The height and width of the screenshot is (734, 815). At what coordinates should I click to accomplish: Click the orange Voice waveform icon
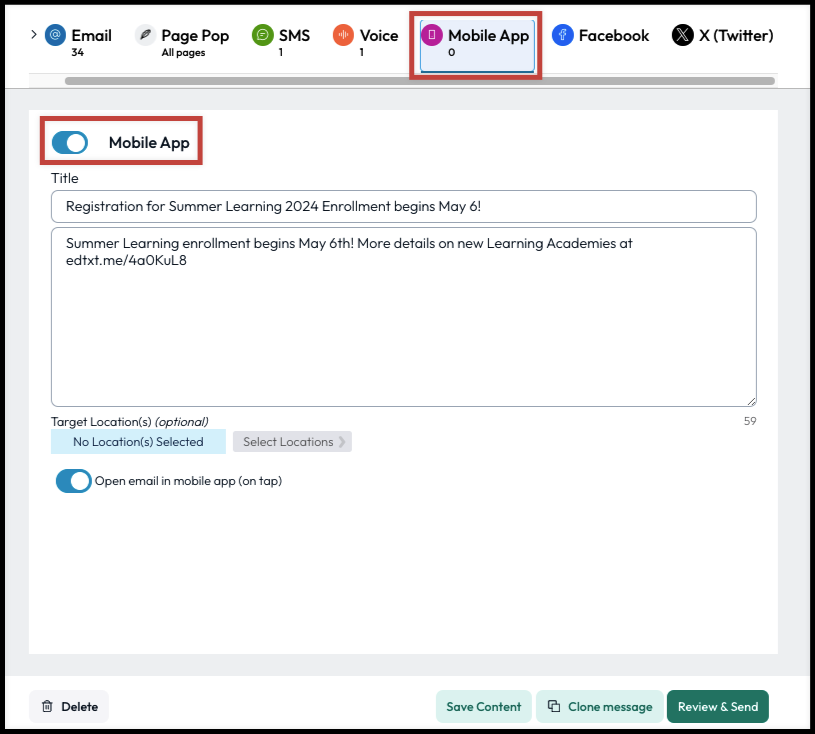[343, 35]
